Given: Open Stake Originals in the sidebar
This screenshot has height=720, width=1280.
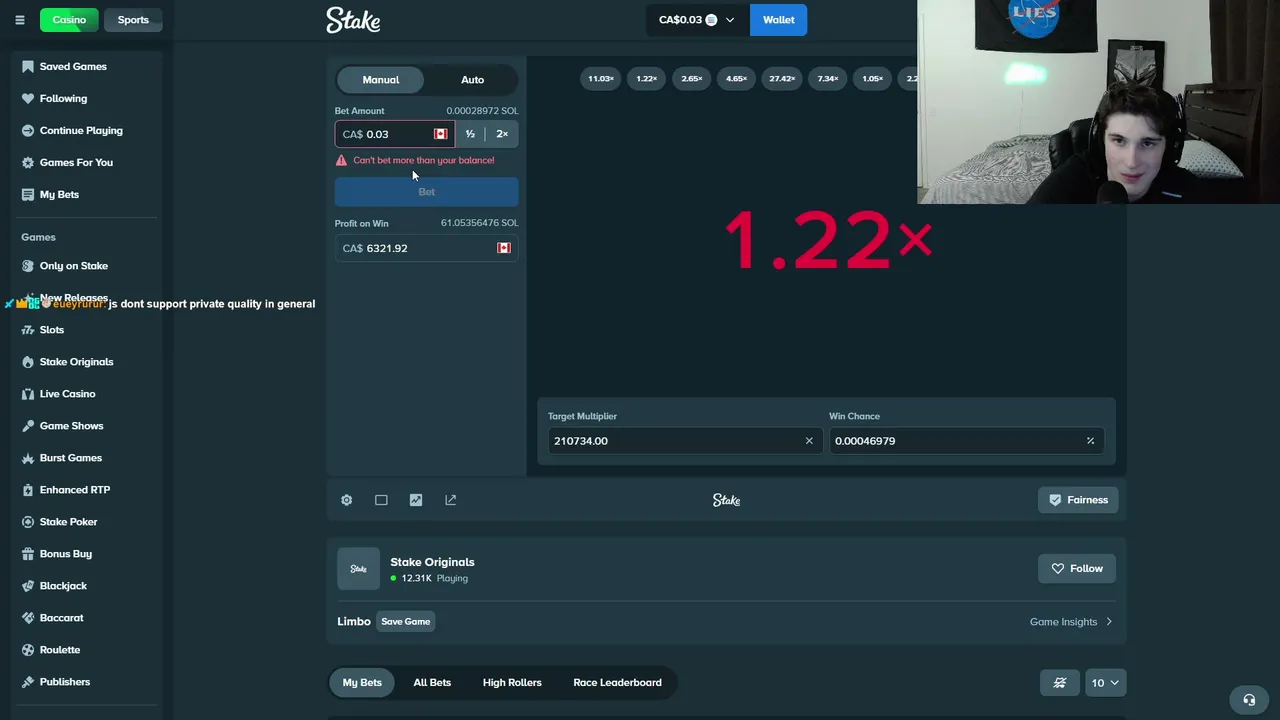Looking at the screenshot, I should 76,362.
